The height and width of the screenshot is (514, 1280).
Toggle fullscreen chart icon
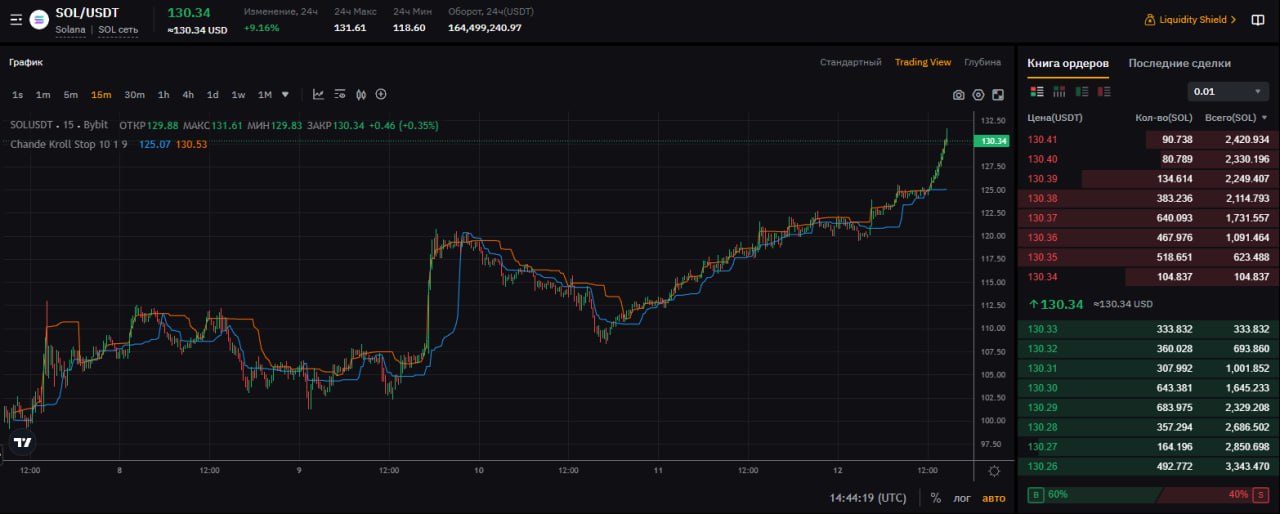[x=997, y=95]
